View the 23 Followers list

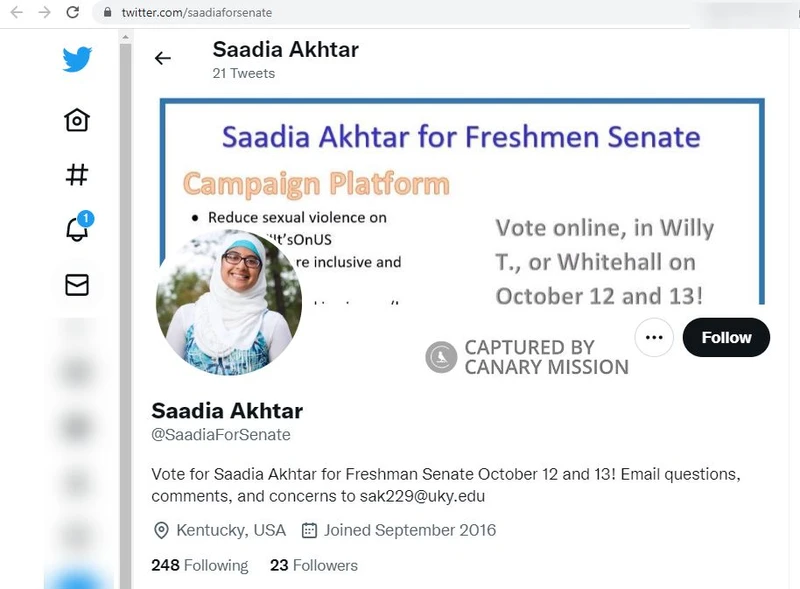tap(314, 565)
